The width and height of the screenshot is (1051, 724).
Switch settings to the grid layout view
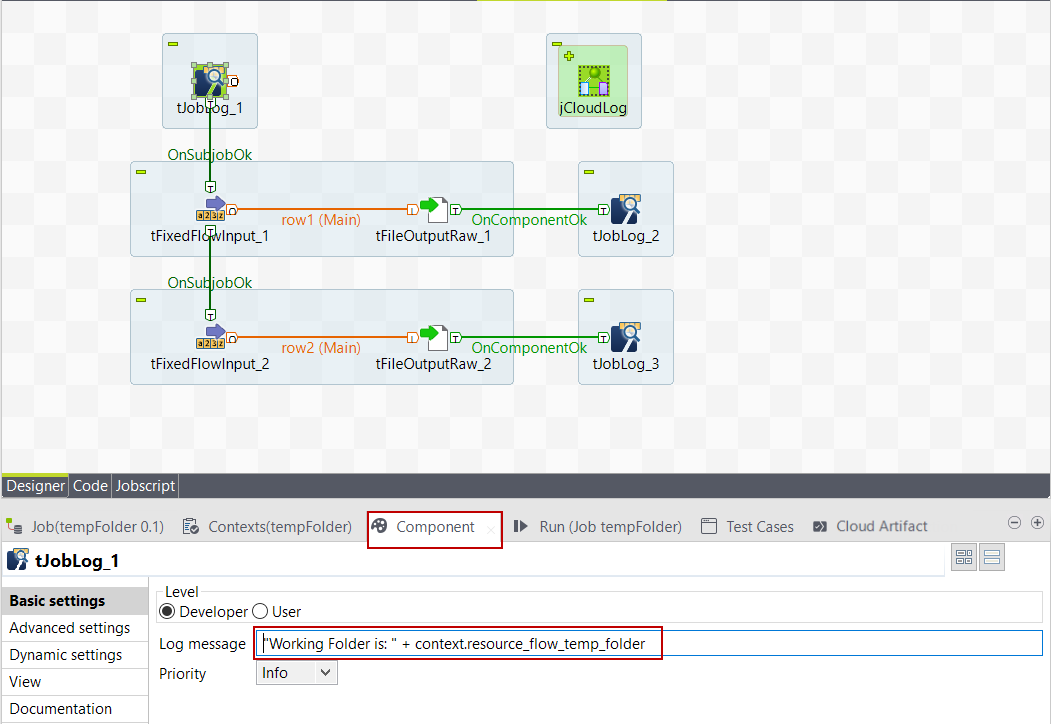pyautogui.click(x=964, y=558)
